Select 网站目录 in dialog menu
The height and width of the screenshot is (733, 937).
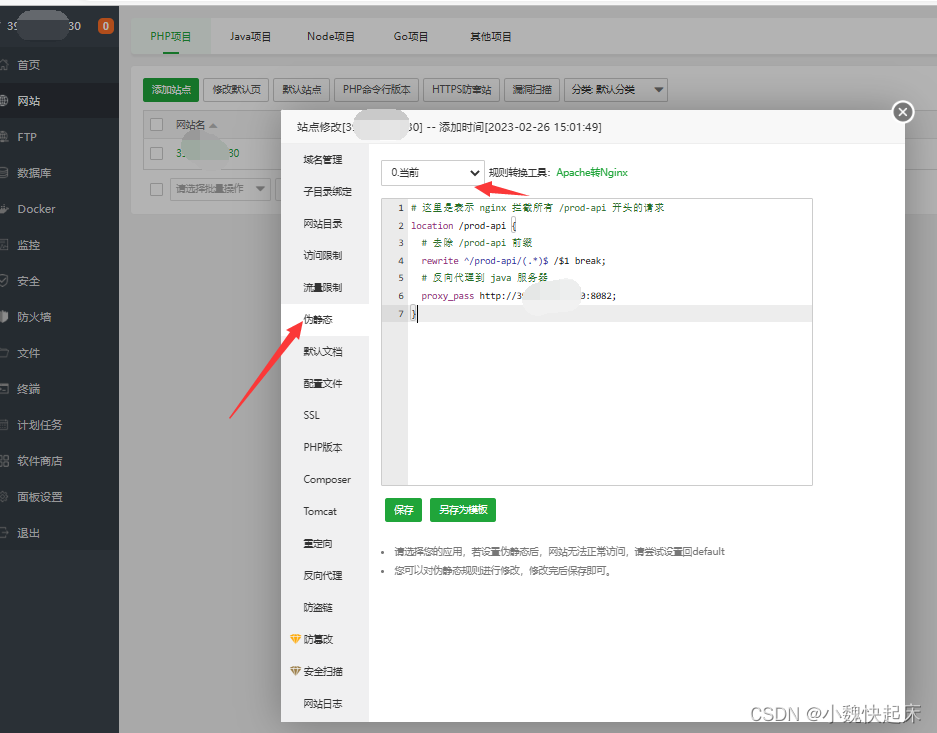pos(323,223)
